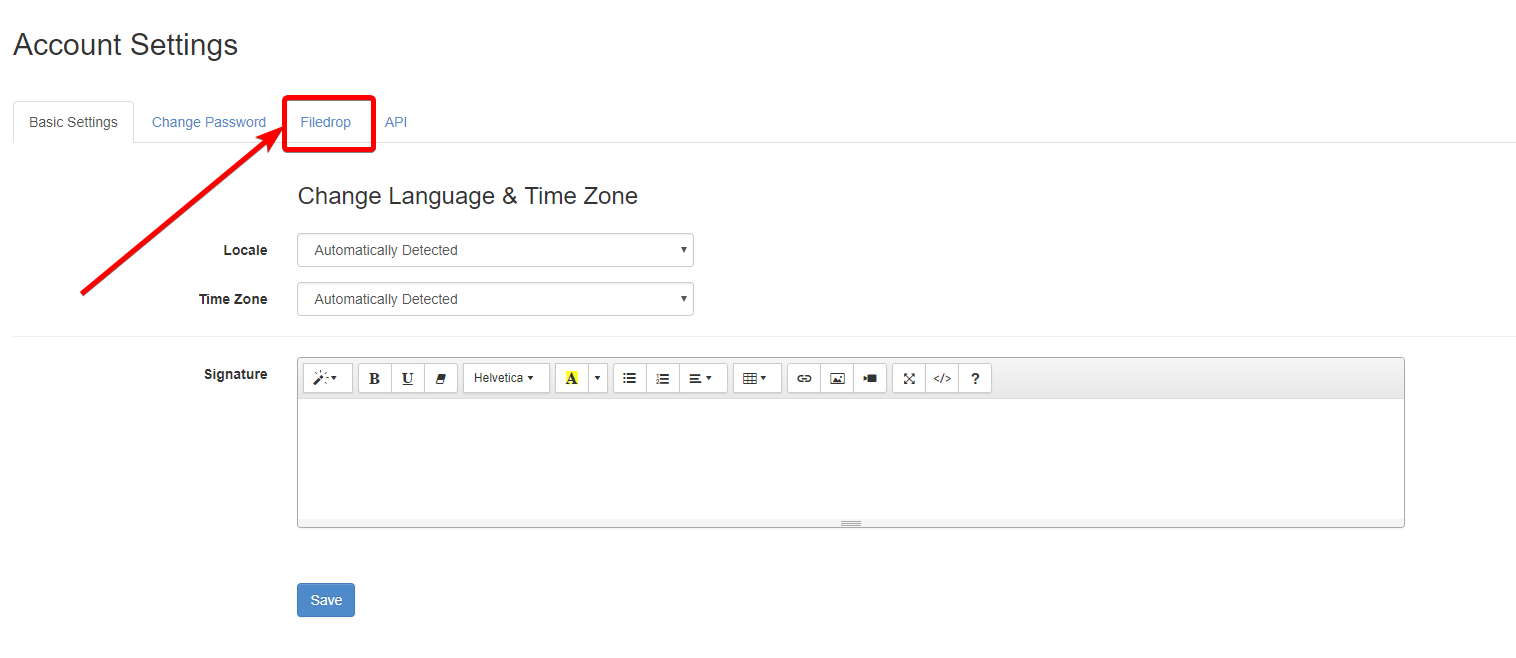Screen dimensions: 1516x658
Task: Toggle fullscreen mode for the editor
Action: (909, 378)
